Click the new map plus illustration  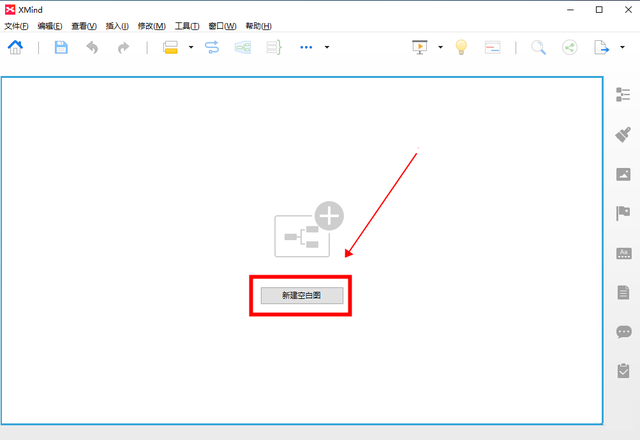pos(309,229)
